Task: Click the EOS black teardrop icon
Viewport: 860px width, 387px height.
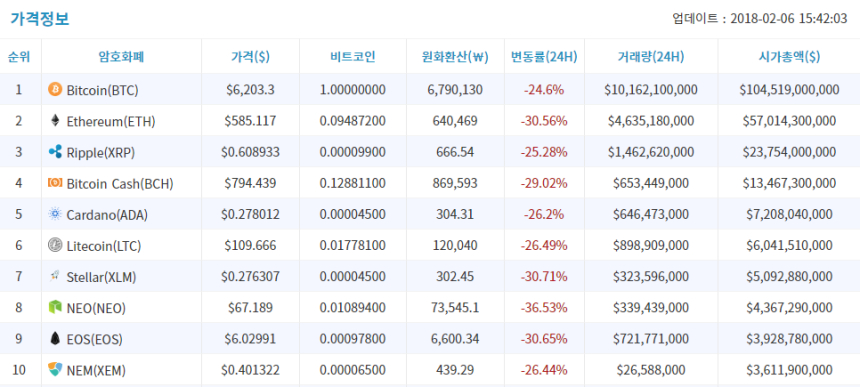Action: click(55, 339)
